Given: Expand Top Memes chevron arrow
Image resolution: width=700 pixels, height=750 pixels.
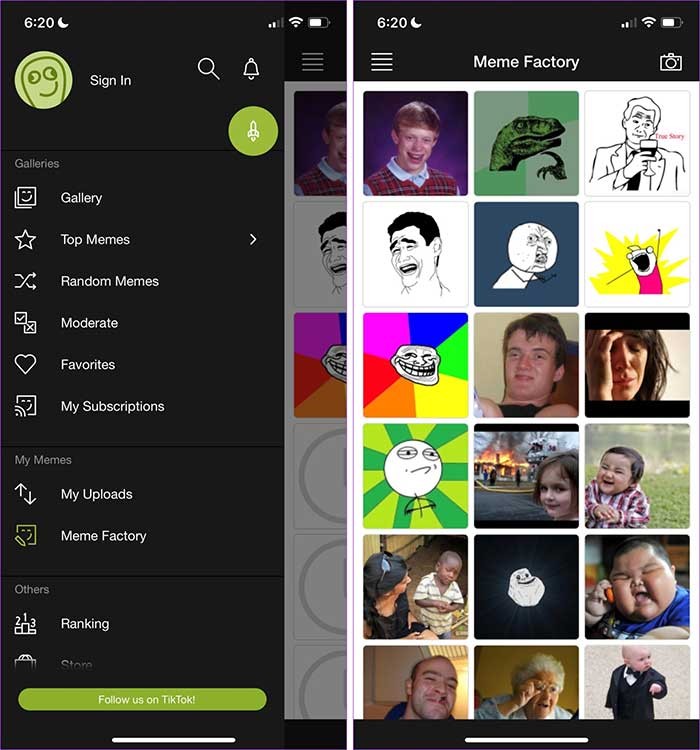Looking at the screenshot, I should (x=253, y=240).
